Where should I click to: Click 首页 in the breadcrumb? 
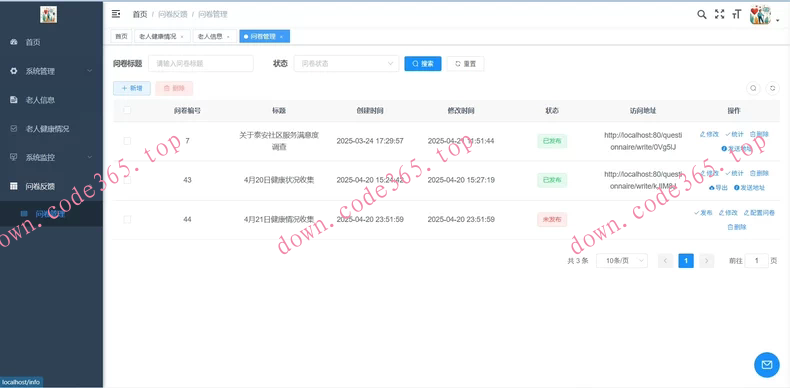pos(140,15)
